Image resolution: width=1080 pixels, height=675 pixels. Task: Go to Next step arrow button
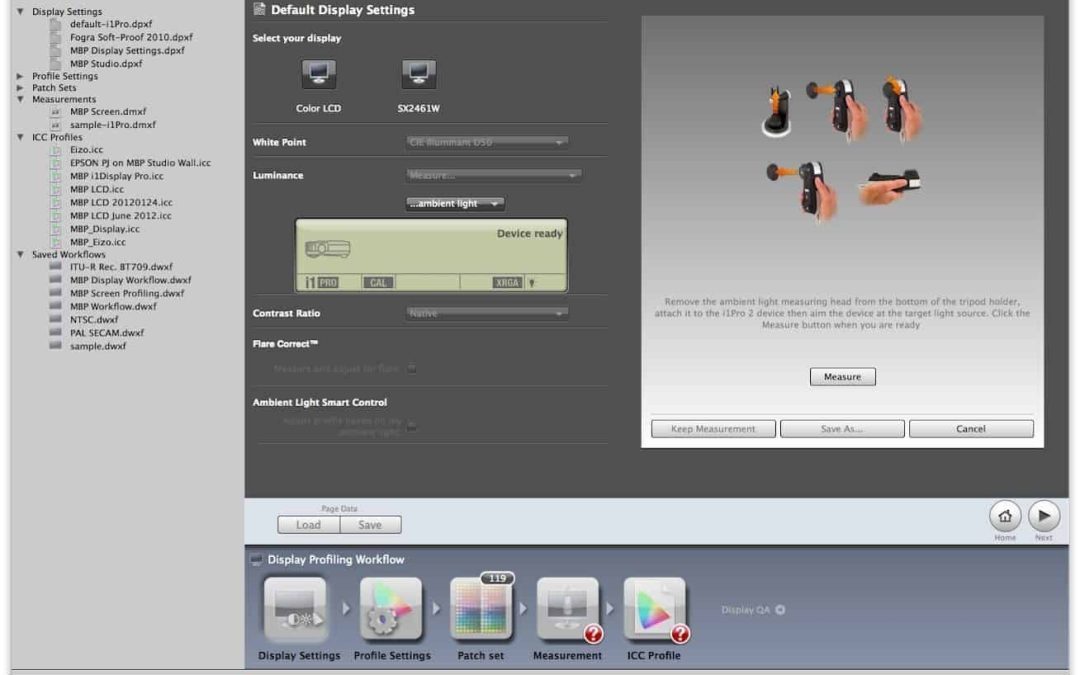point(1043,516)
